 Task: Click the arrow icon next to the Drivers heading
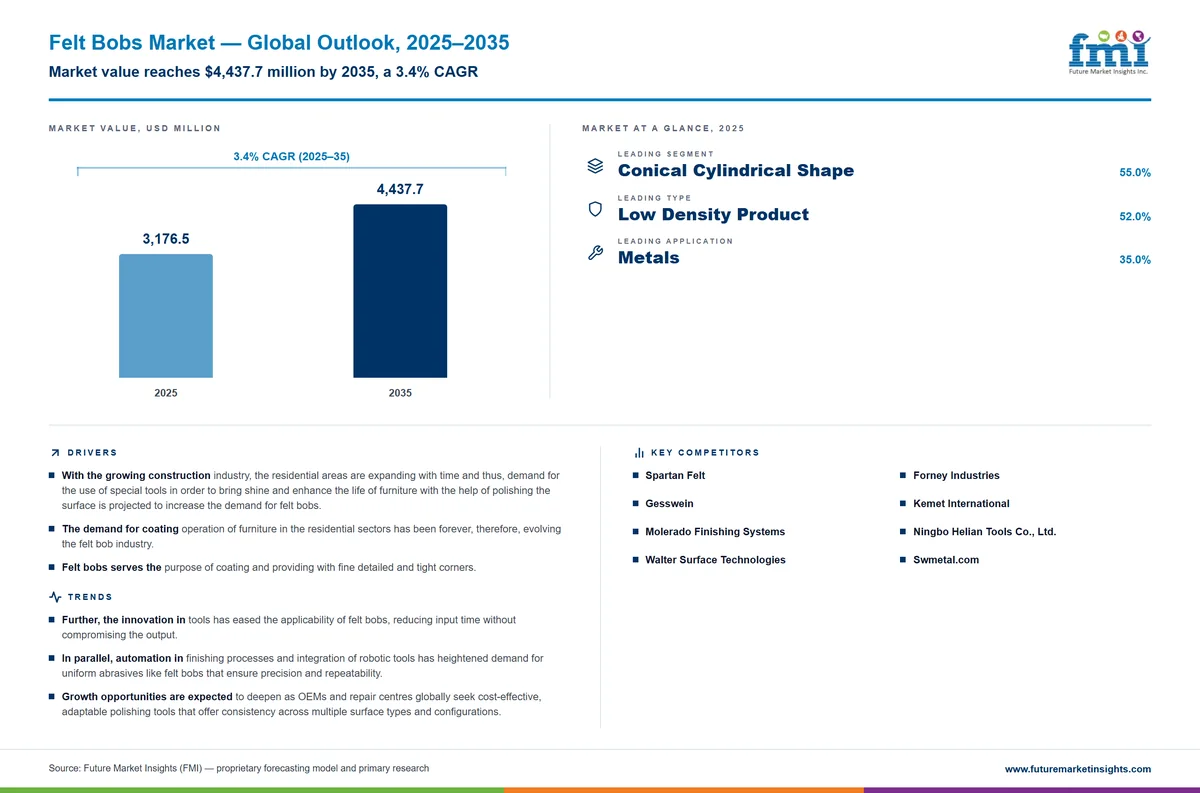[x=55, y=453]
